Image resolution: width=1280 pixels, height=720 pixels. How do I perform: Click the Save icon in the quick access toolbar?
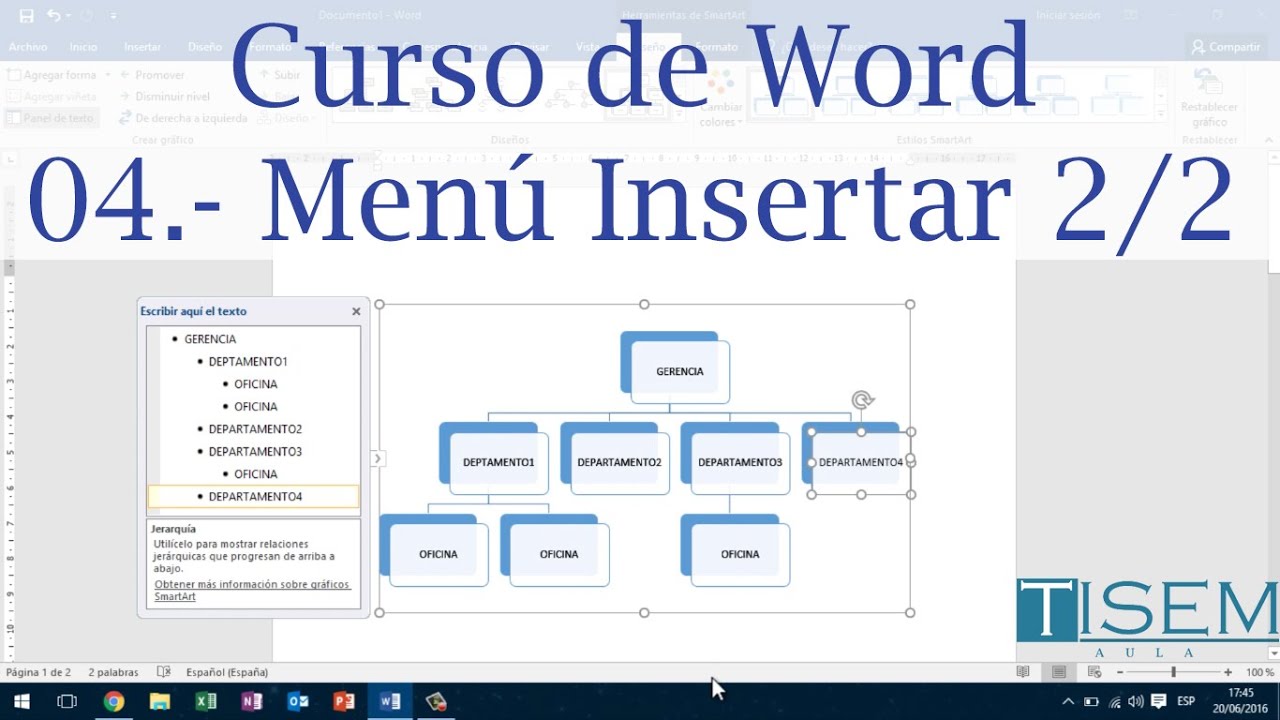[x=26, y=15]
